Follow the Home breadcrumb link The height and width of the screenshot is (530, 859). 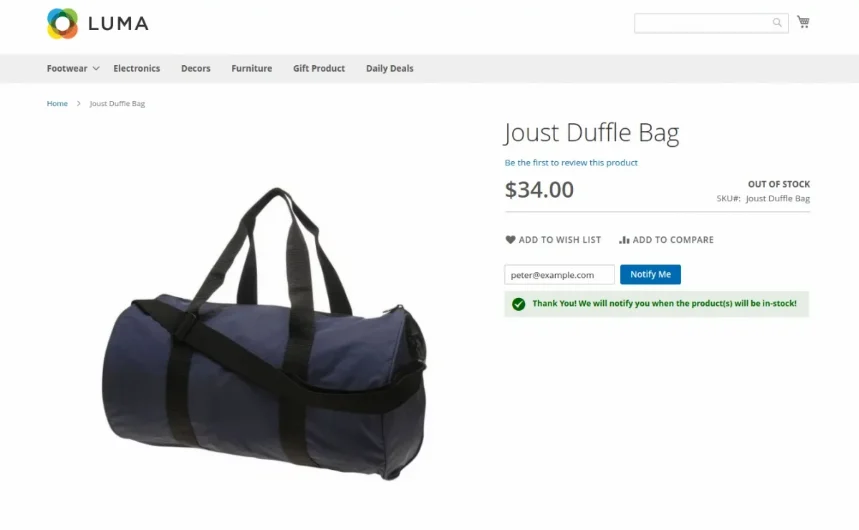[57, 103]
